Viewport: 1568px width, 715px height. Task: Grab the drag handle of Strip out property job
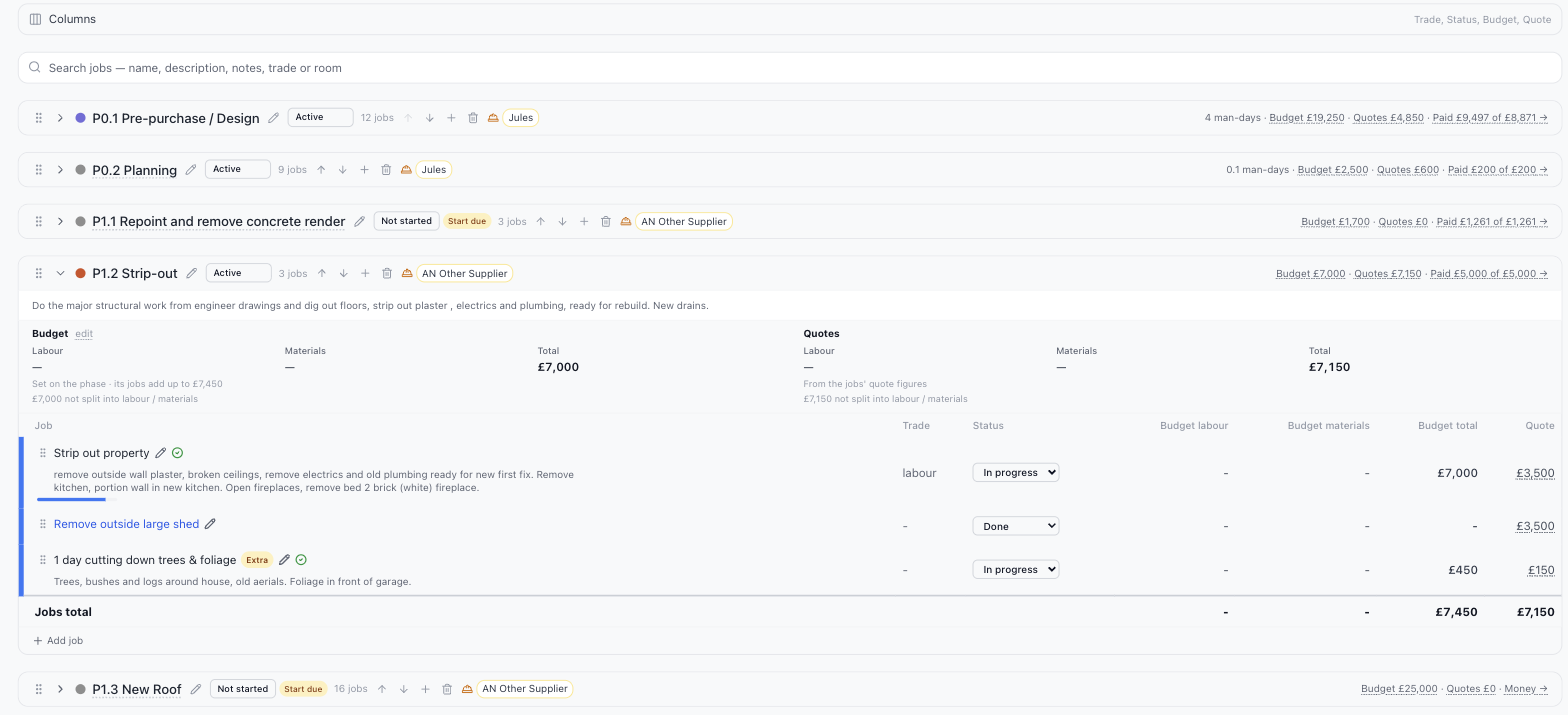click(43, 453)
